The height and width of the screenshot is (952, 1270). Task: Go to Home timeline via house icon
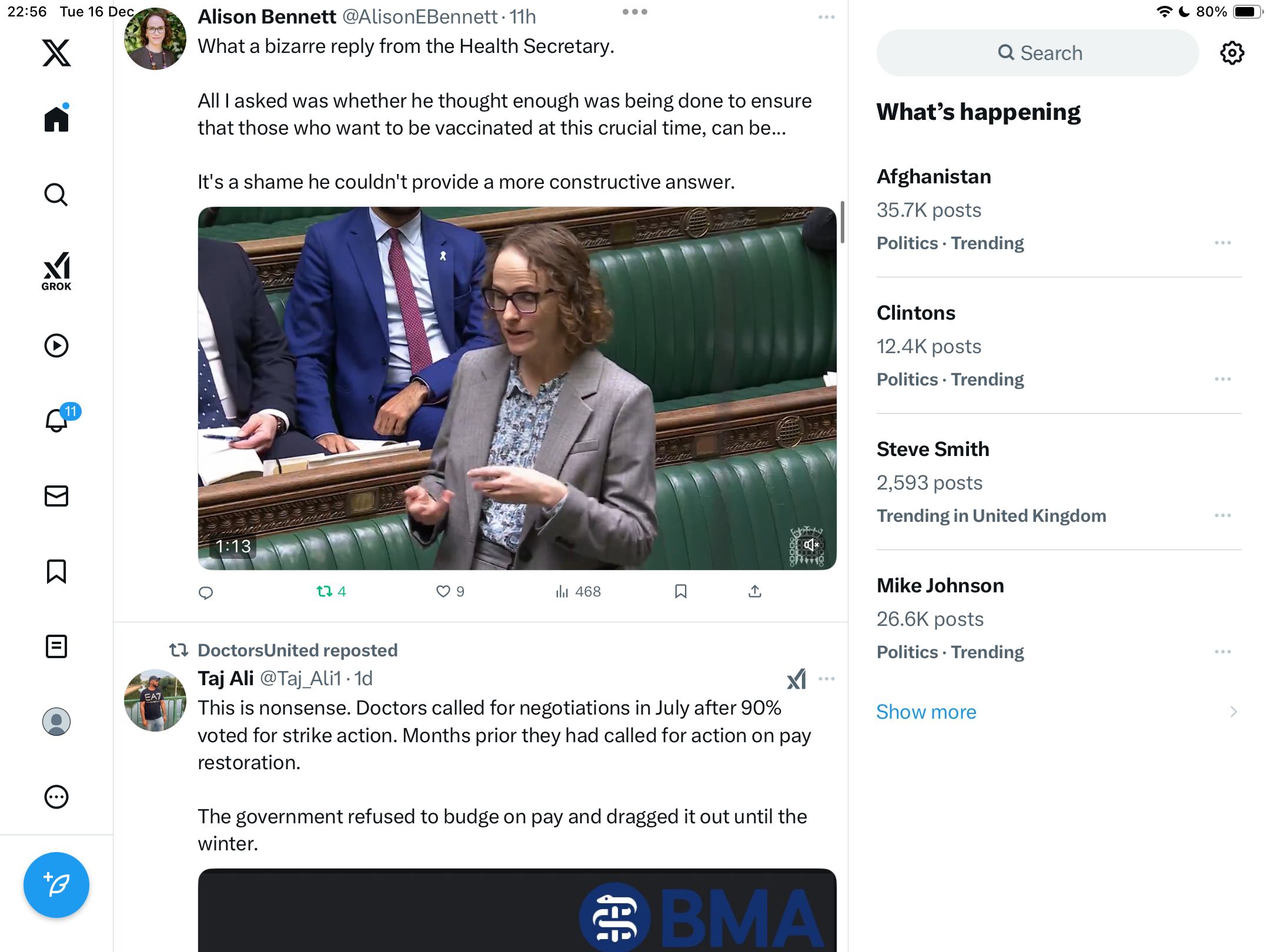point(56,118)
